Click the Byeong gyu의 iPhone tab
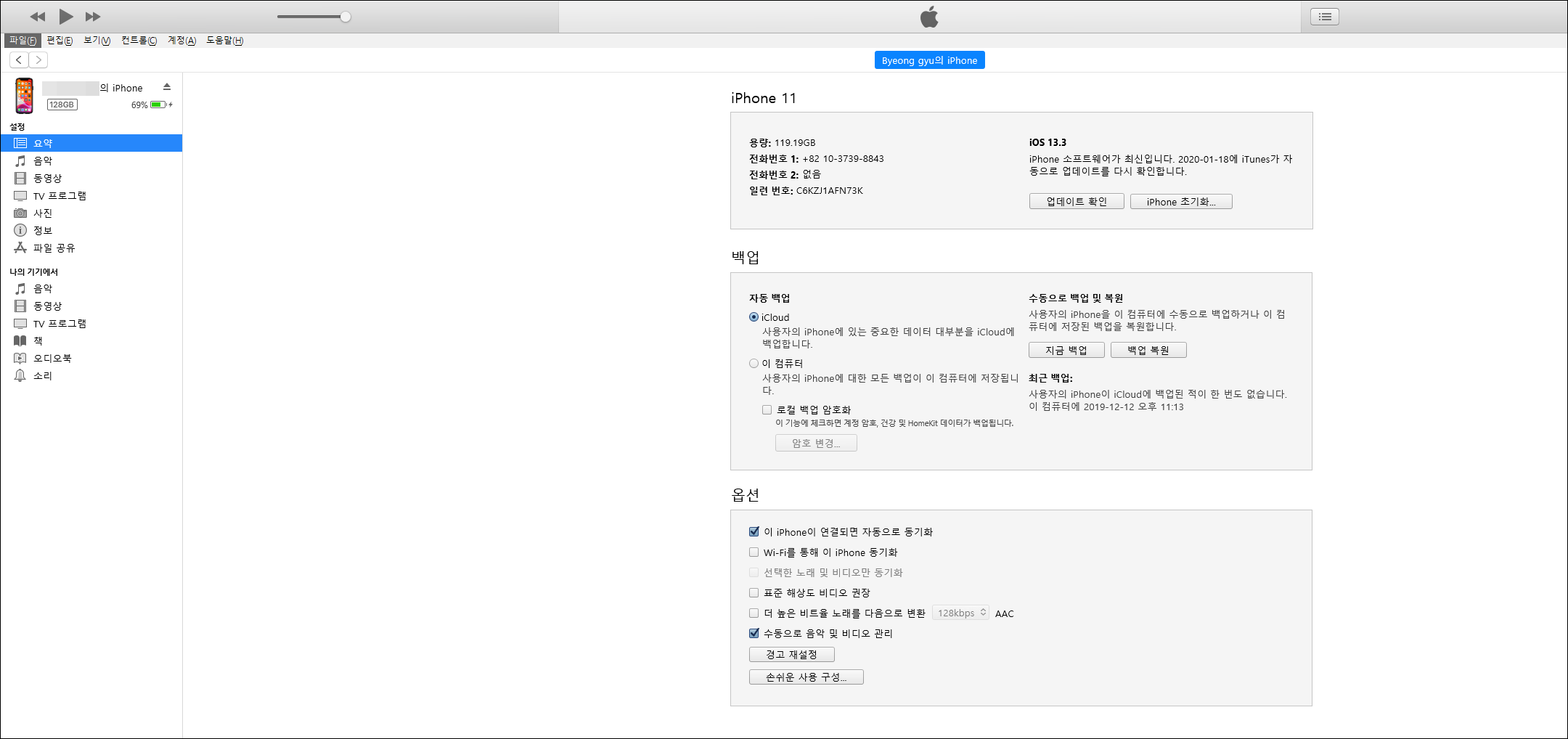This screenshot has height=739, width=1568. [x=929, y=60]
